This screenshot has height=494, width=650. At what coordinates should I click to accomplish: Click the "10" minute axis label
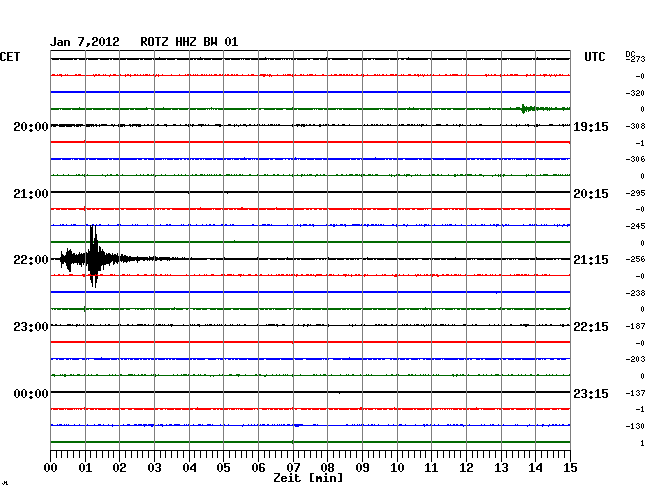tap(397, 468)
